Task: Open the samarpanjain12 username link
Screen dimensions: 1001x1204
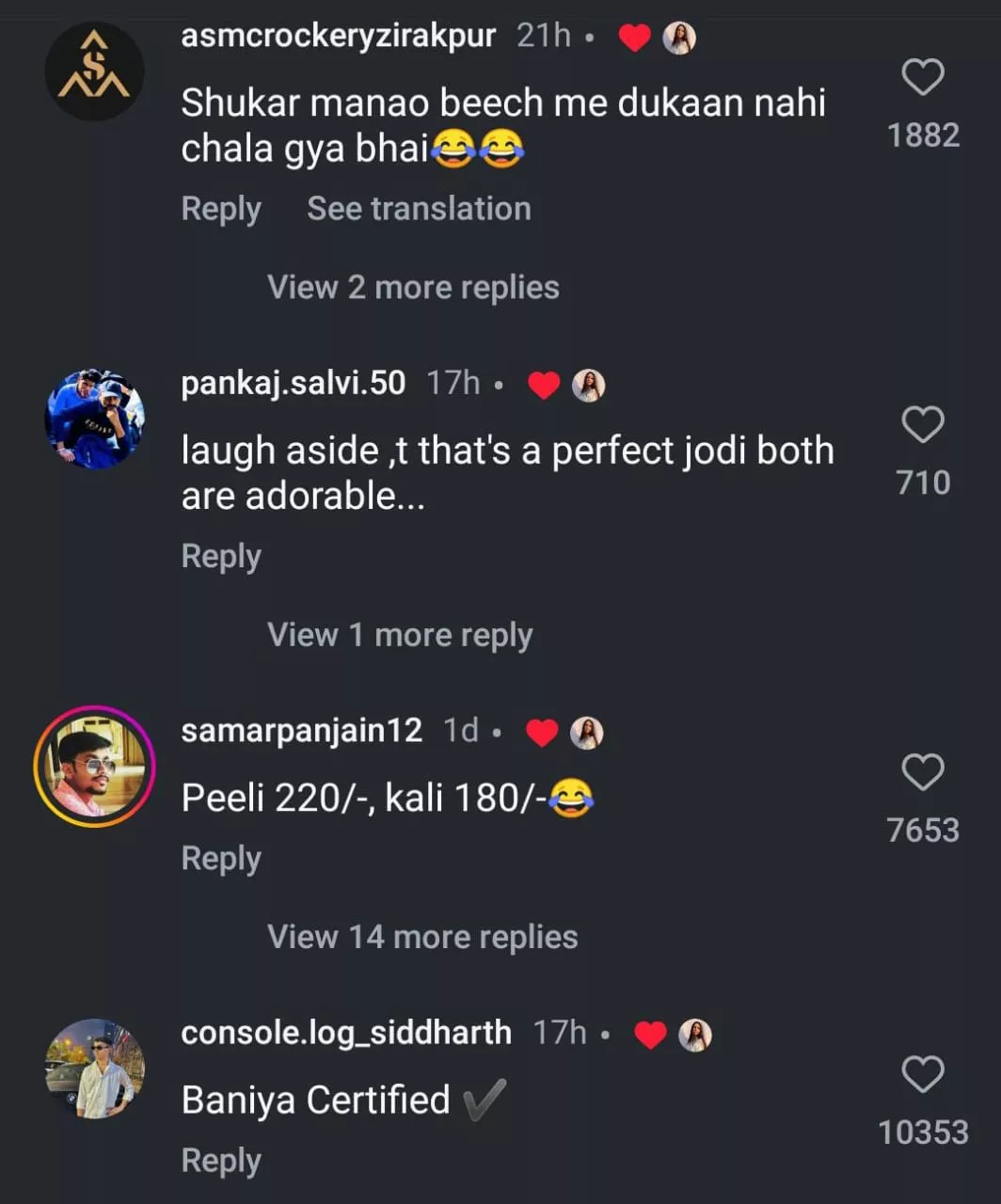Action: (x=301, y=731)
